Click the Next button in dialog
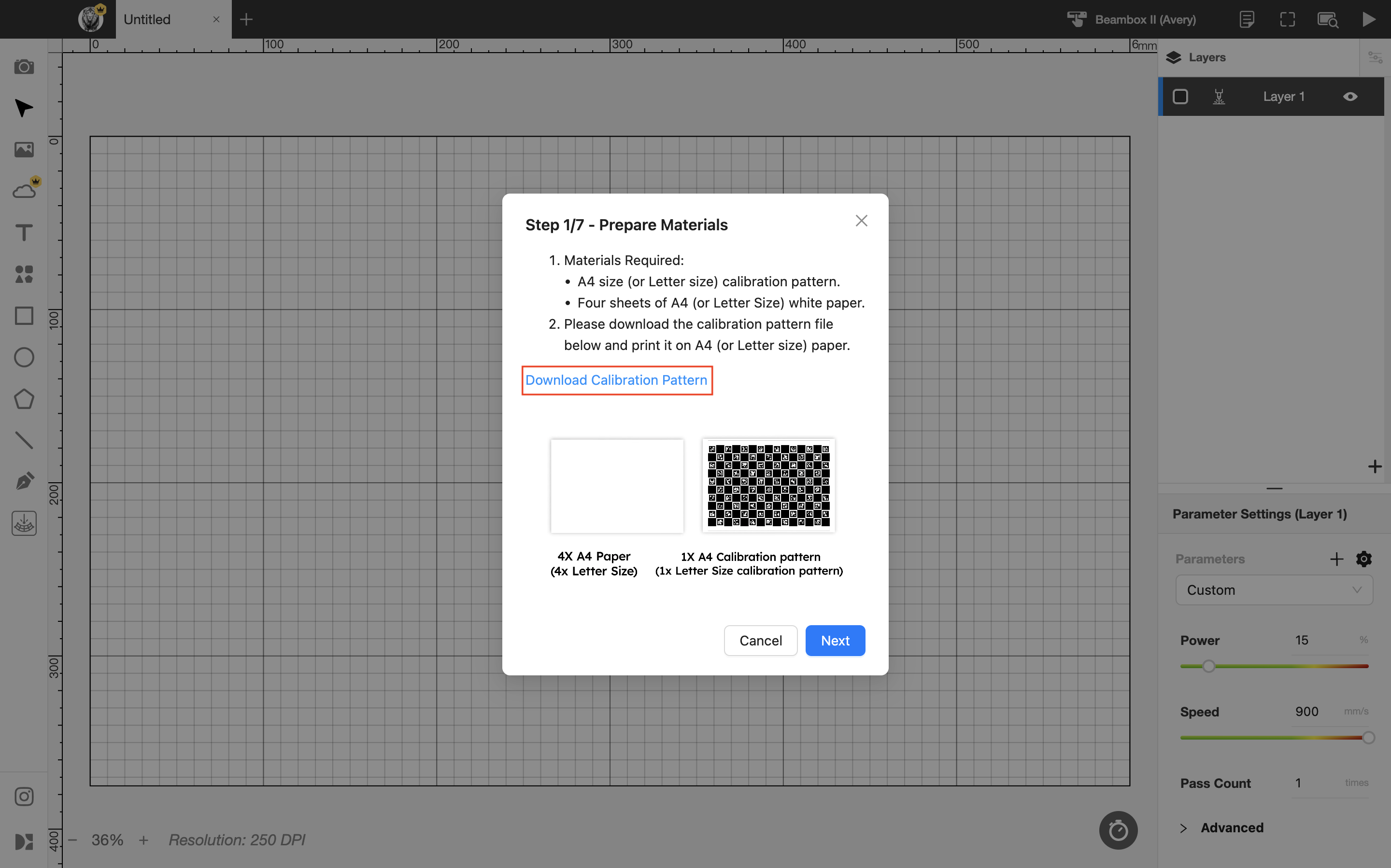 [835, 640]
